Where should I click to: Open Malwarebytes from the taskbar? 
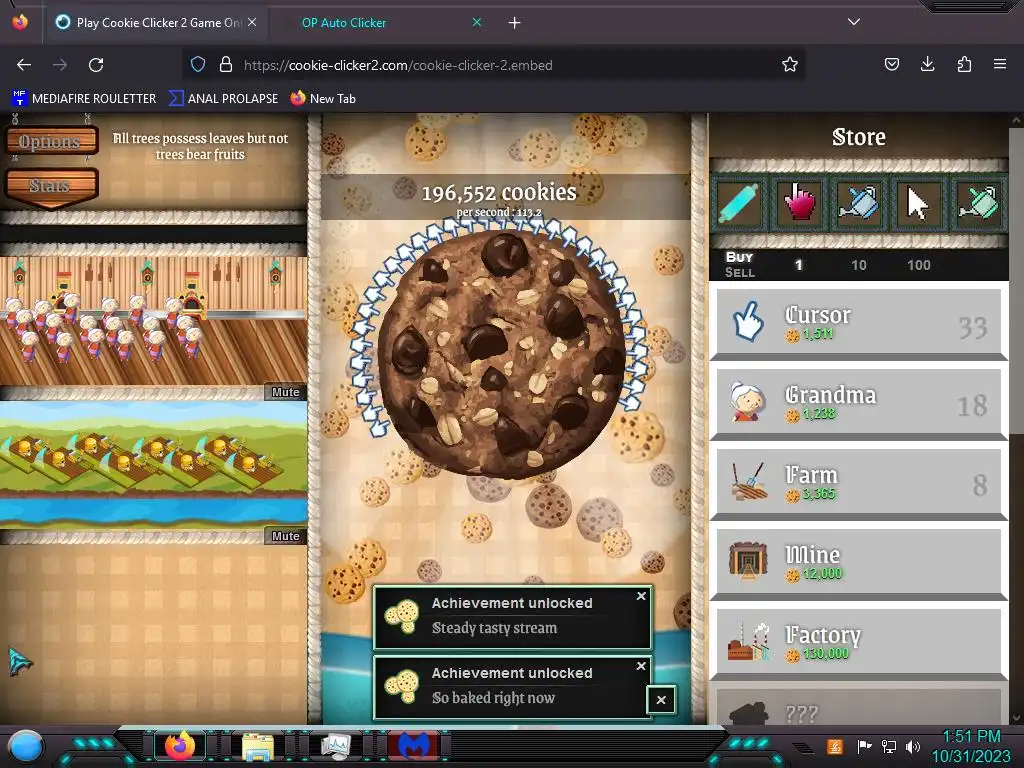(413, 746)
